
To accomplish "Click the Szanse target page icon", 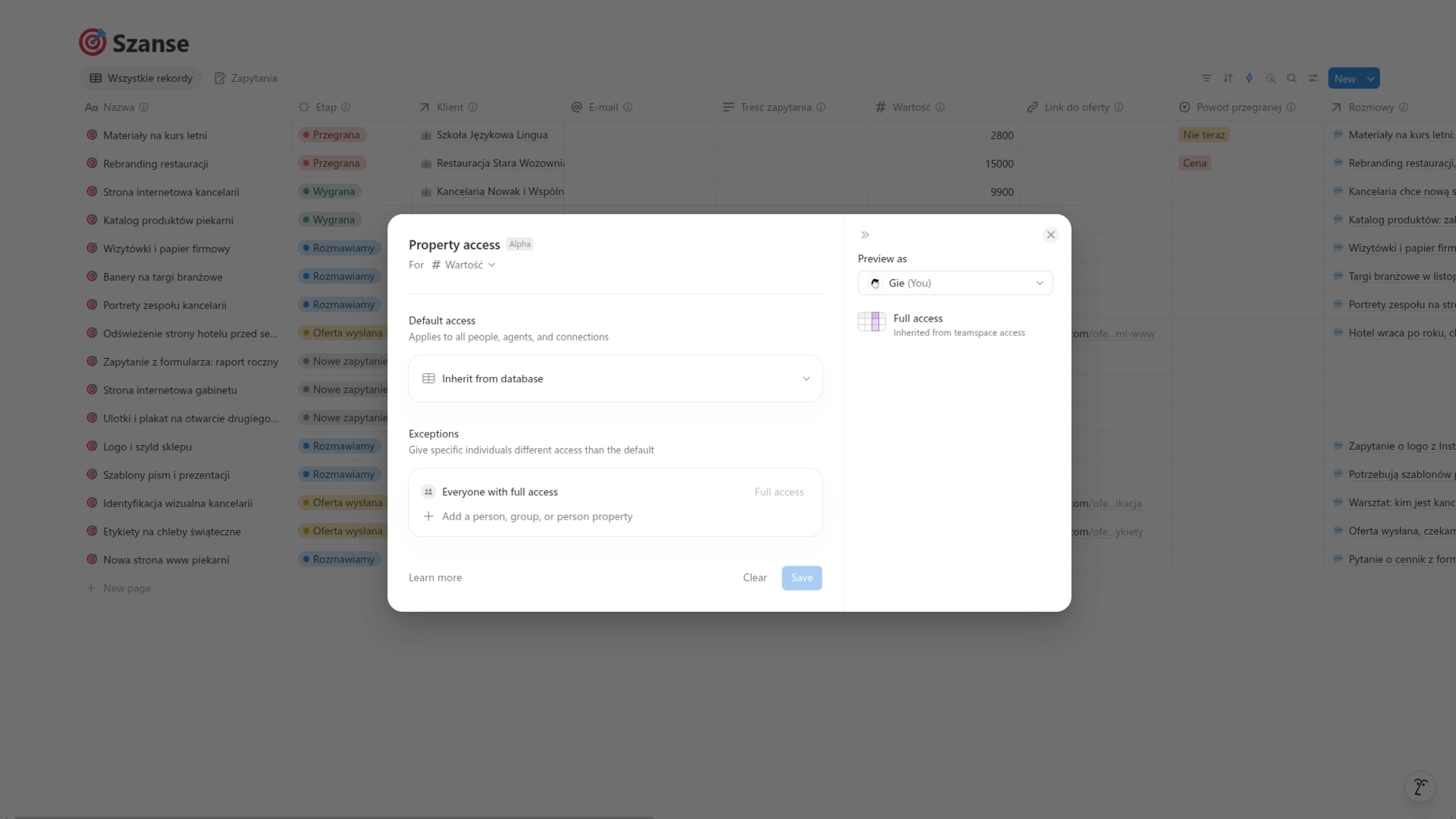I will click(x=93, y=42).
